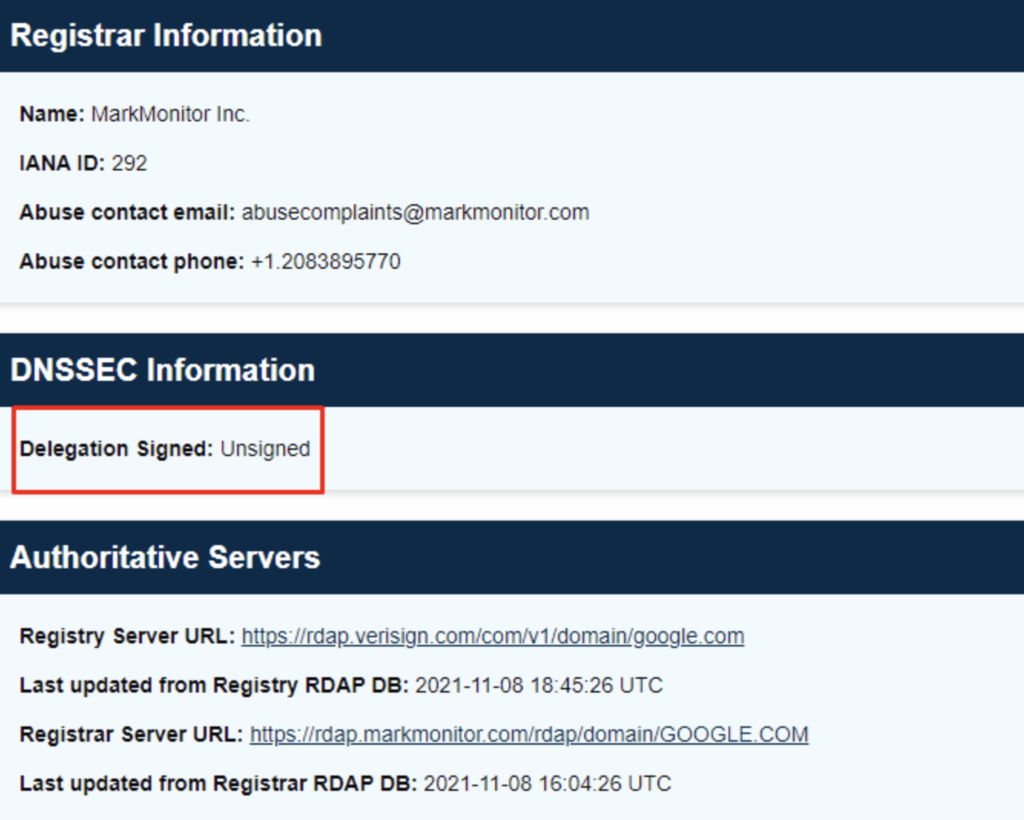The image size is (1024, 820).
Task: Click the IANA ID value 292
Action: (x=133, y=163)
